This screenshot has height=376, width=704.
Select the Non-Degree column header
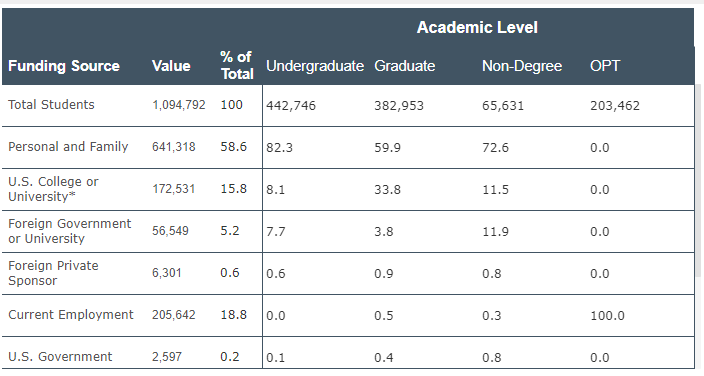[522, 66]
